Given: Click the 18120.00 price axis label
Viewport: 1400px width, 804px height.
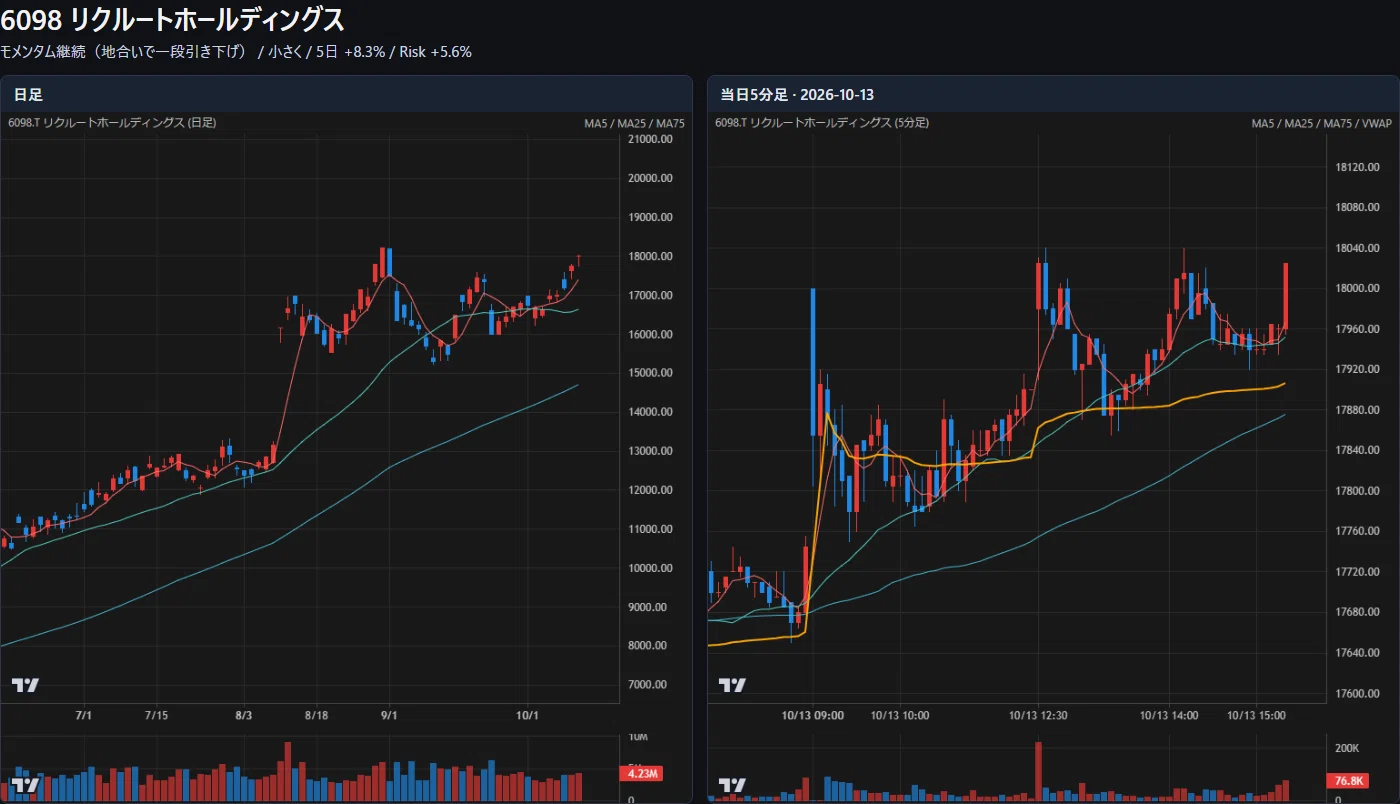Looking at the screenshot, I should coord(1358,167).
